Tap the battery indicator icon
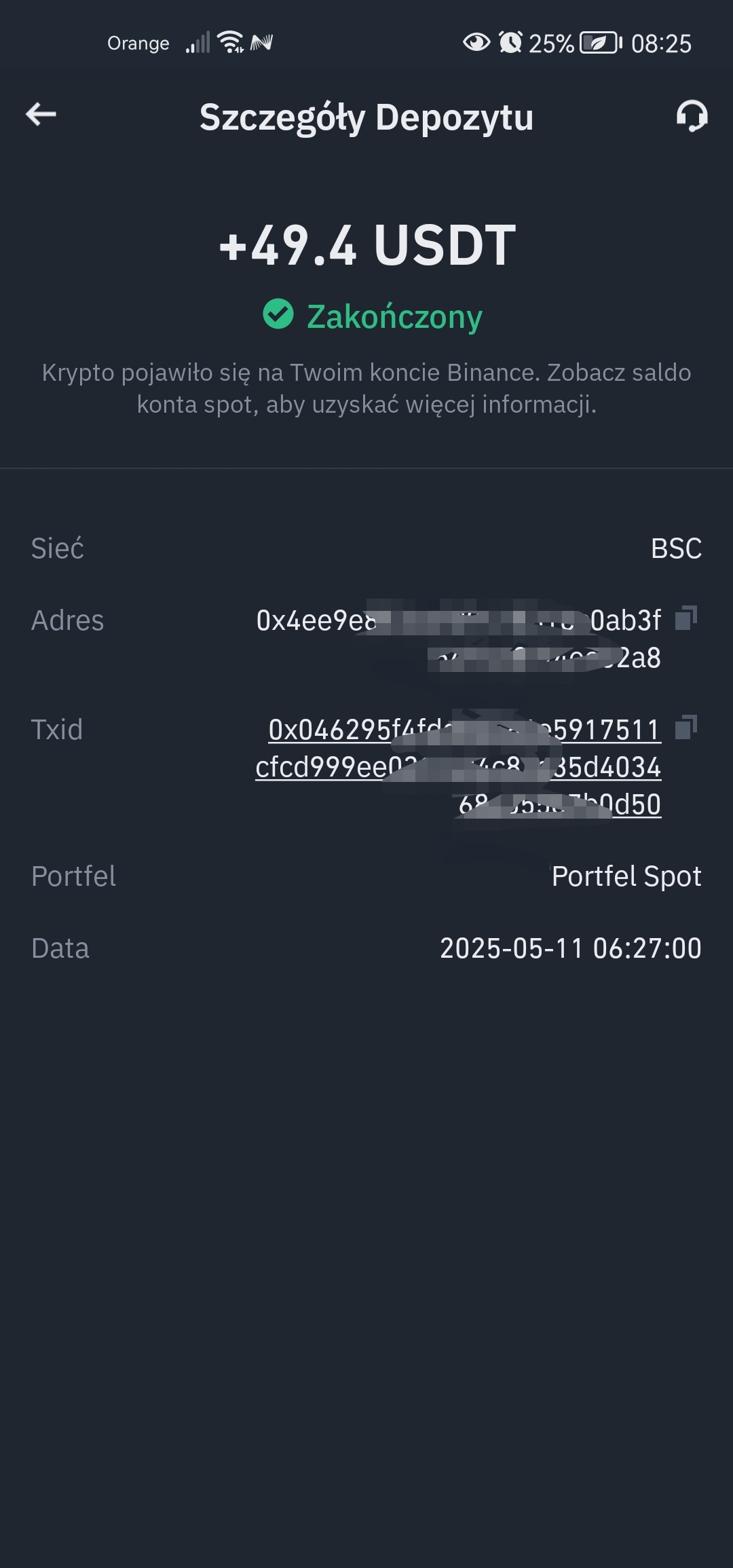The image size is (733, 1568). (601, 43)
